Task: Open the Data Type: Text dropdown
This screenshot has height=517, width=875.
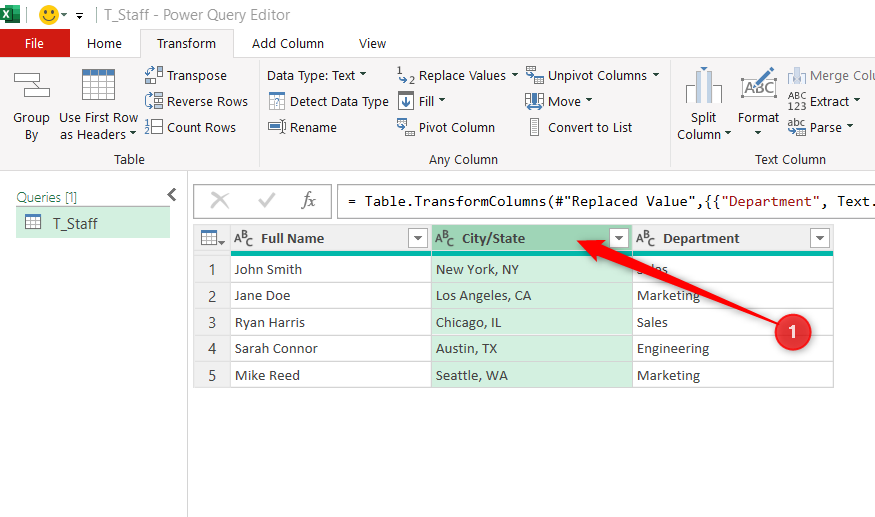Action: point(316,75)
